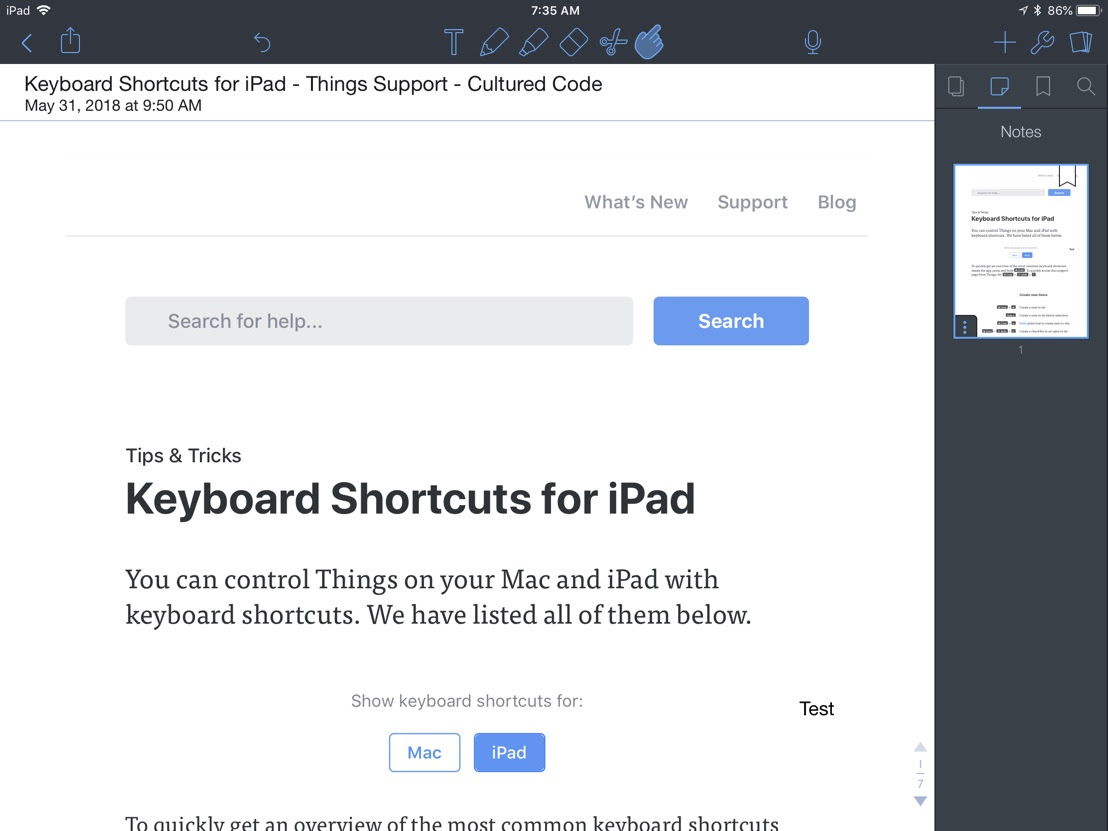
Task: Open the three-dot menu on thumbnail
Action: click(x=965, y=327)
